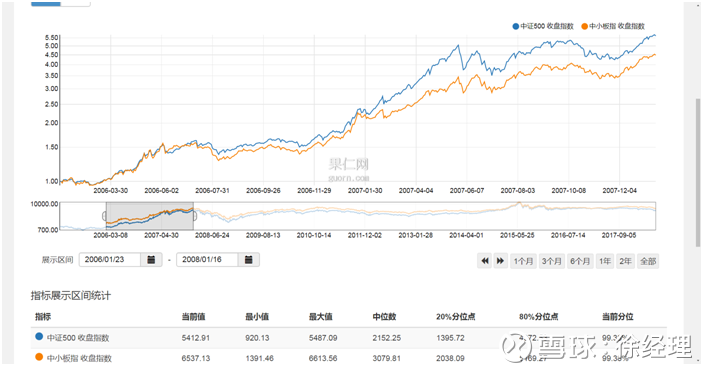Click the blue dot beside 中证500 table row
Viewport: 703px width, 366px height.
(39, 336)
